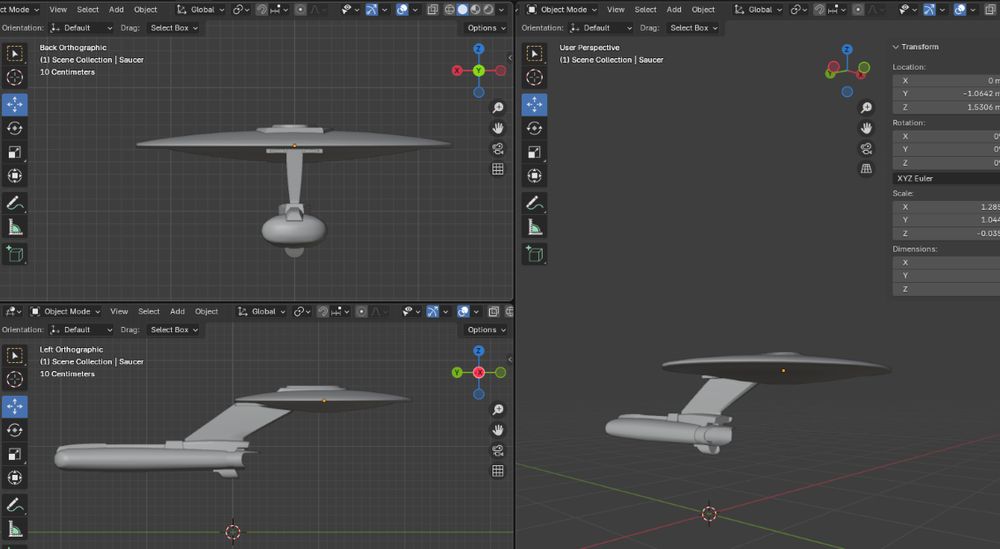Click the Location Y field showing -1.0642
This screenshot has height=549, width=1000.
tap(946, 94)
